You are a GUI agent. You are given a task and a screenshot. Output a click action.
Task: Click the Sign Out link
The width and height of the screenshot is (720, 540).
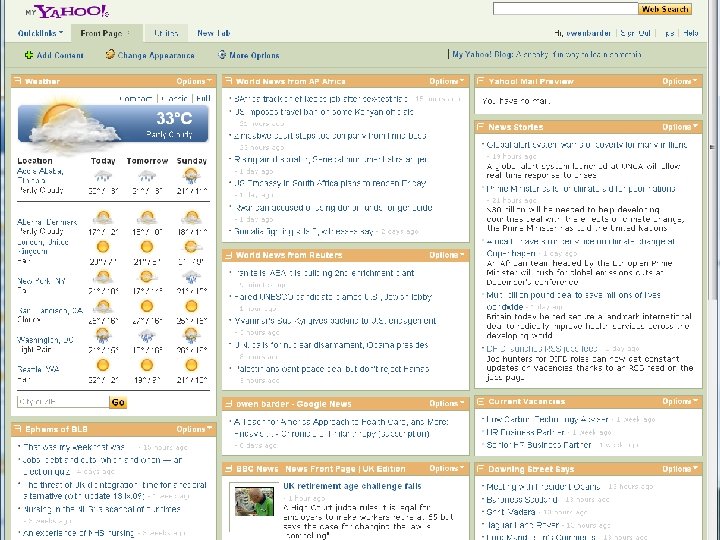(635, 33)
